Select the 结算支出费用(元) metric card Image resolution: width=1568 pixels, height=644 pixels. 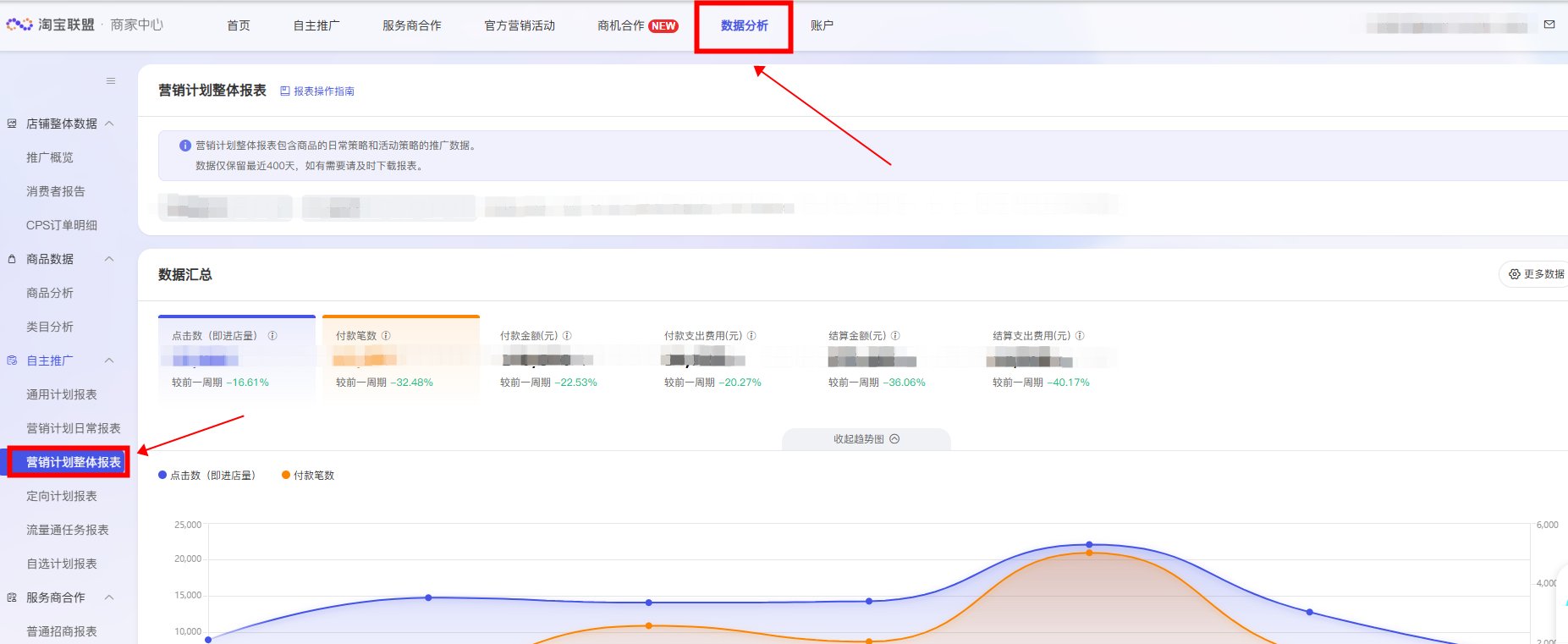coord(1058,357)
